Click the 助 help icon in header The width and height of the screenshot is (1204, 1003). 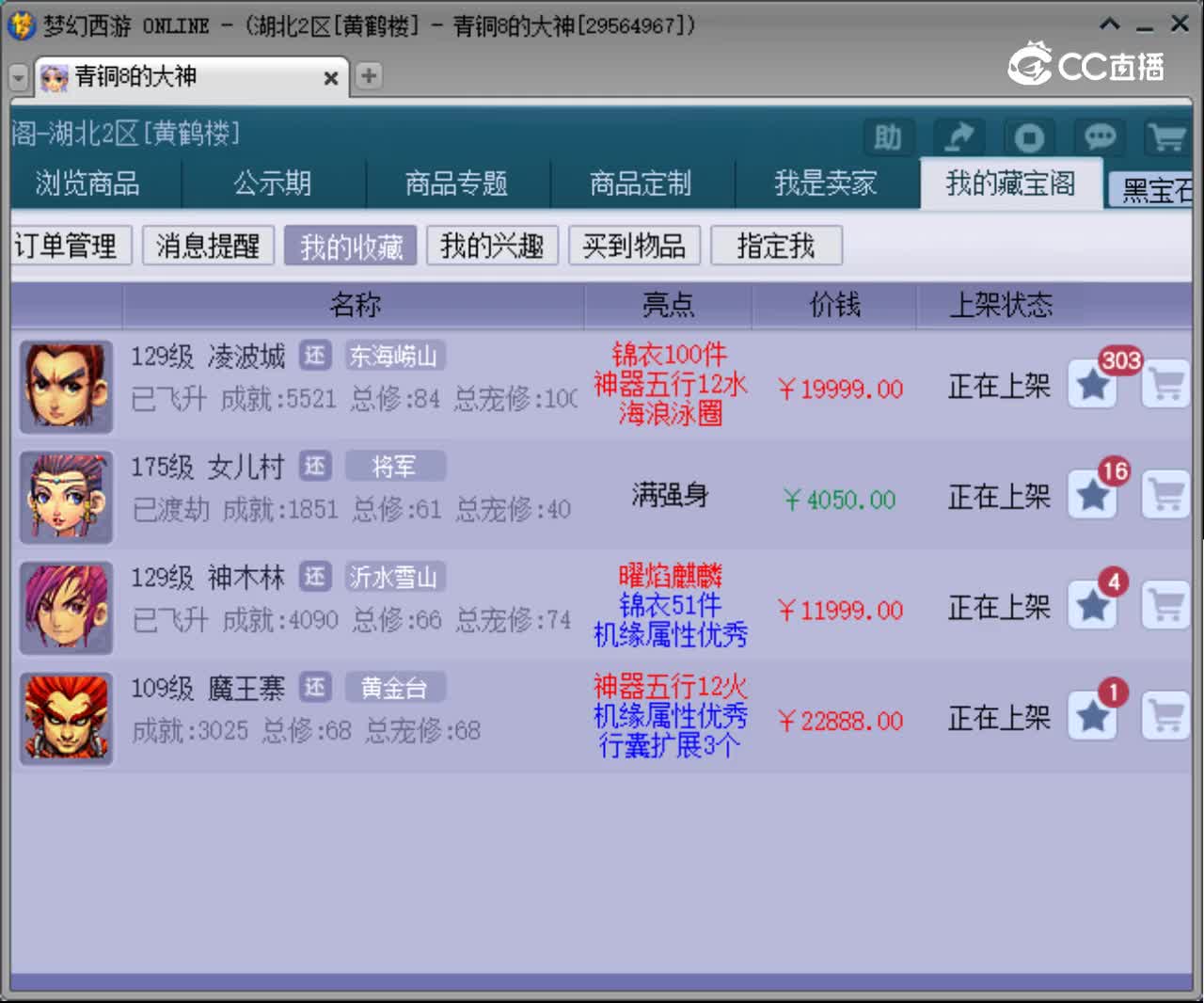(888, 138)
